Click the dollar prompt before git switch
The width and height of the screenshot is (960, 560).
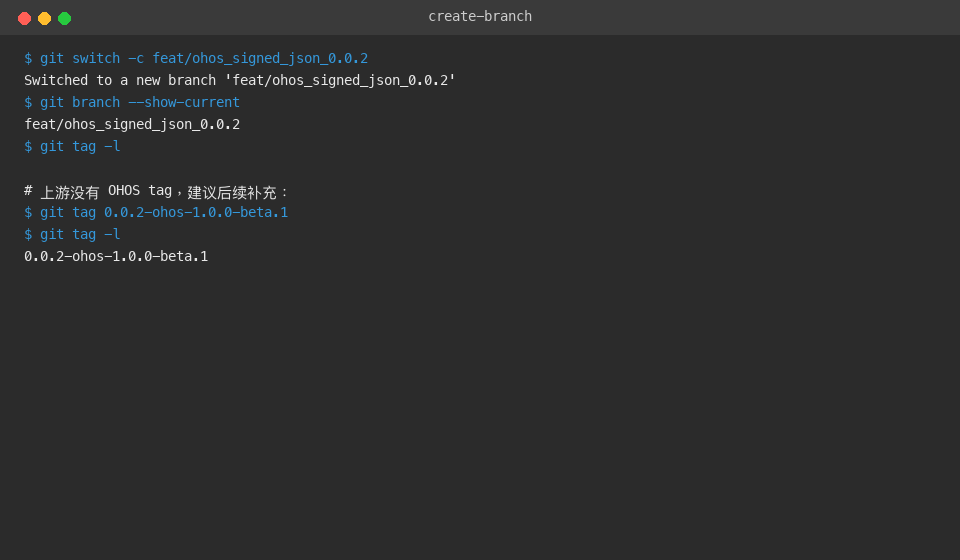pos(28,58)
